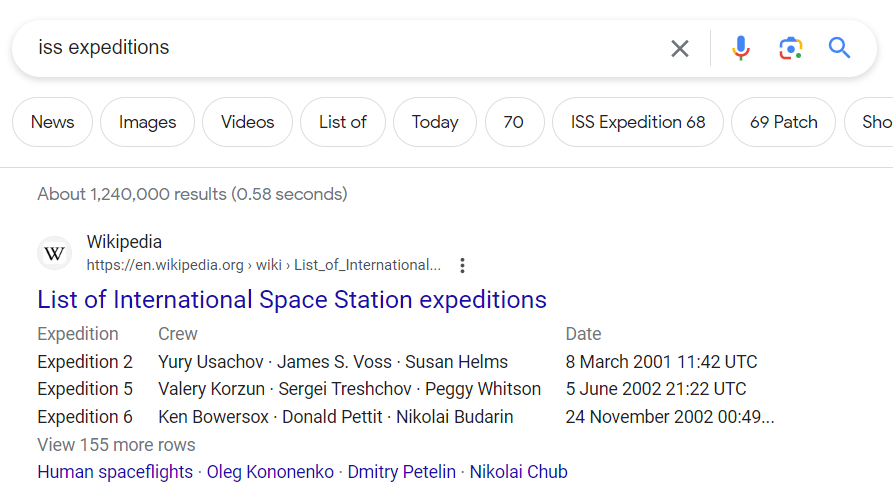Viewport: 893px width, 503px height.
Task: Switch to the Images filter
Action: point(148,122)
